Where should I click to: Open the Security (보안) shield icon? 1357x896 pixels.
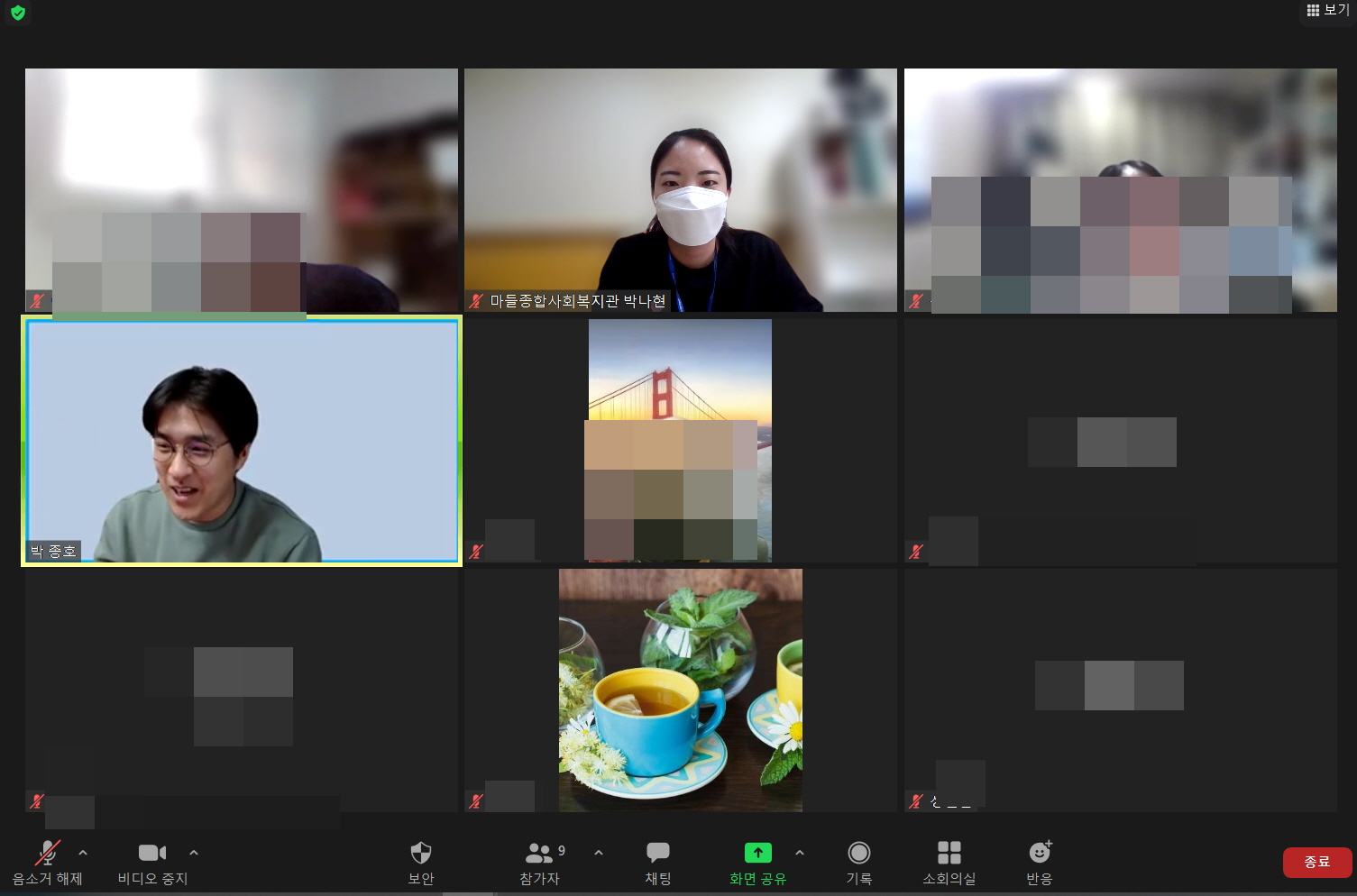click(421, 854)
